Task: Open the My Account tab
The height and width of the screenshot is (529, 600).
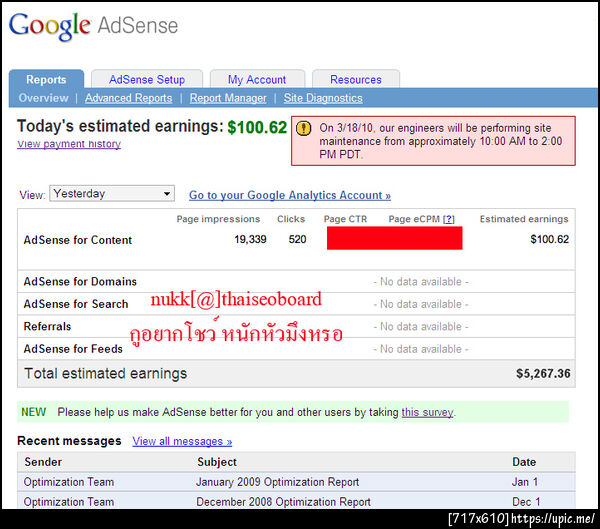Action: coord(257,80)
